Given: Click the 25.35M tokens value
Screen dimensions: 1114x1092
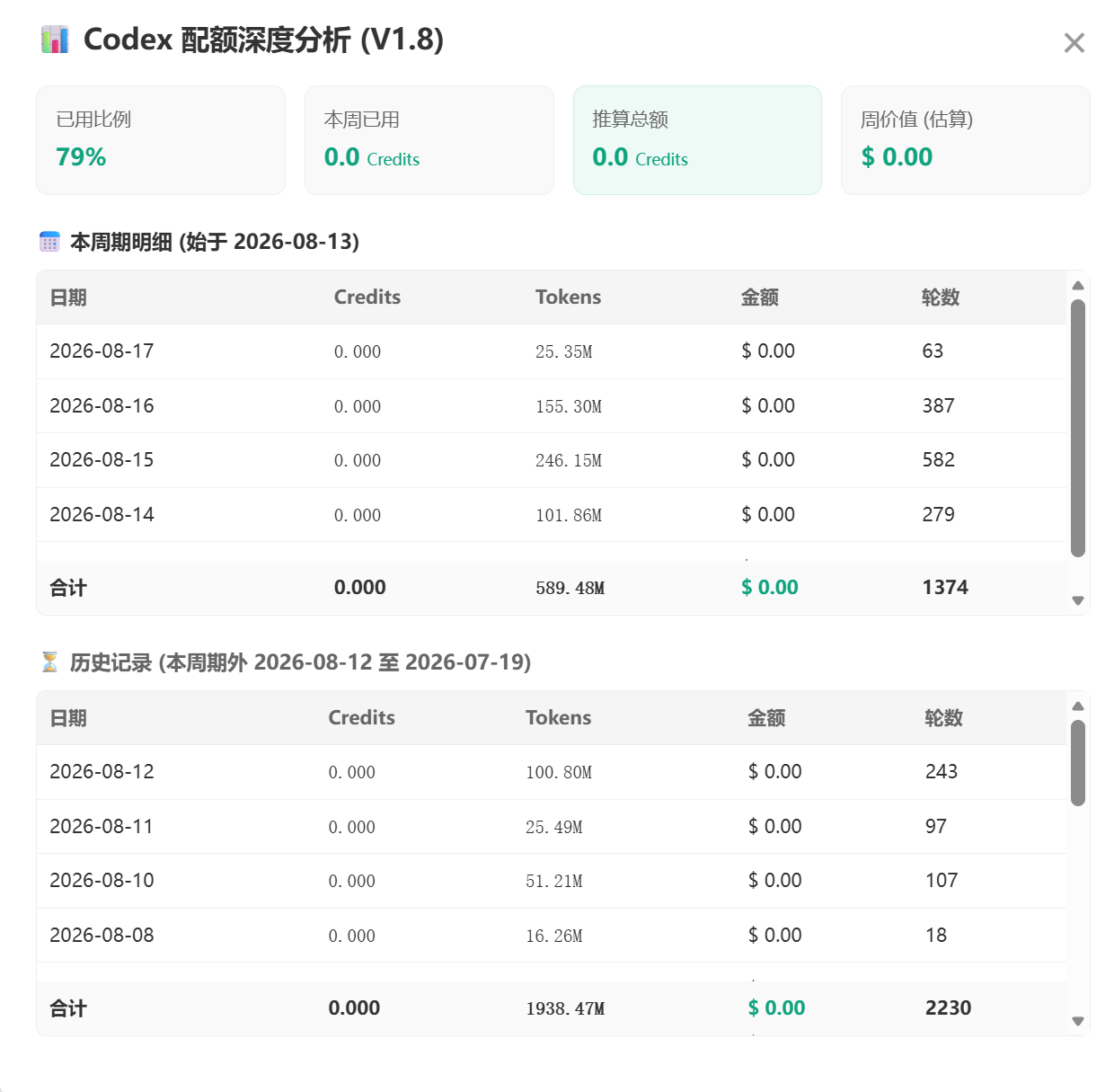Looking at the screenshot, I should coord(564,352).
